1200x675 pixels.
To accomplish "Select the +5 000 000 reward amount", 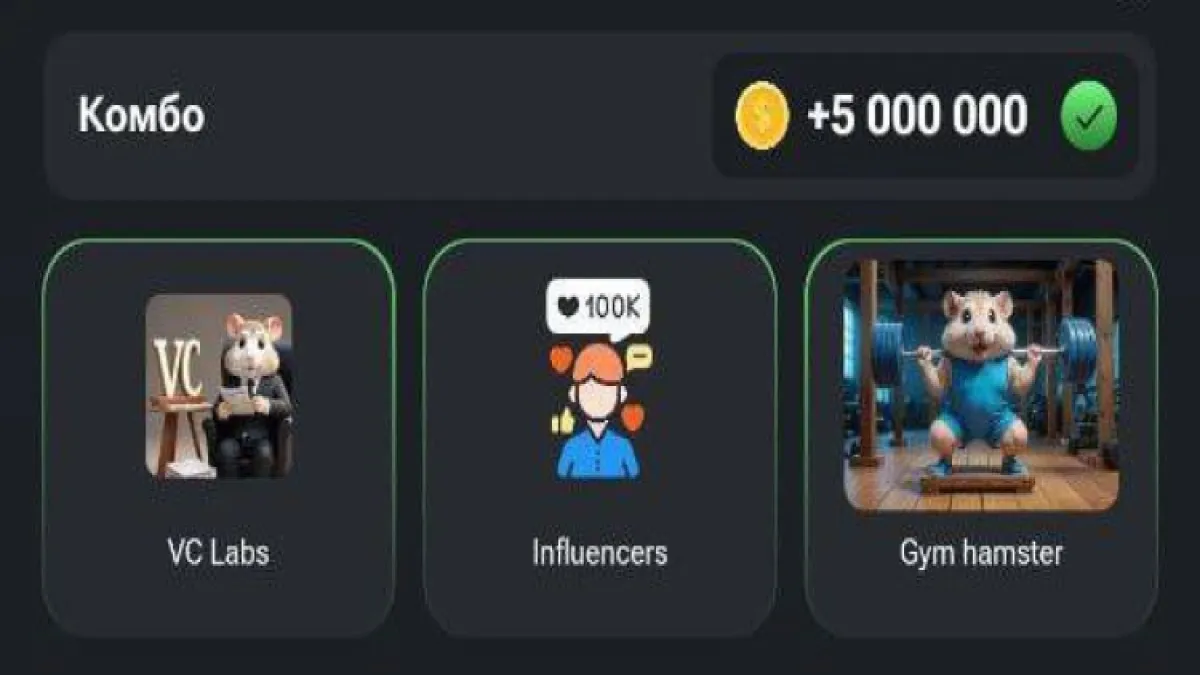I will 917,116.
